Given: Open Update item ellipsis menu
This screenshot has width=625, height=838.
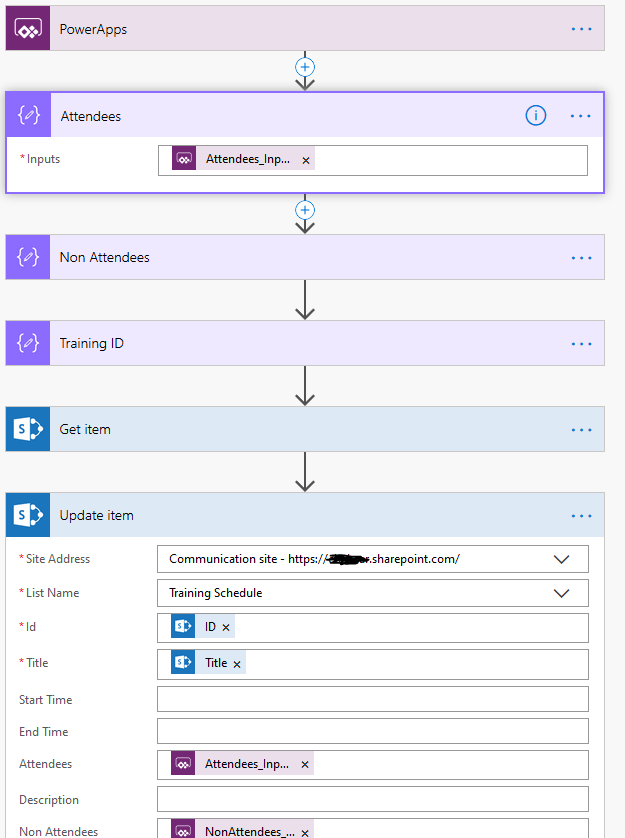Looking at the screenshot, I should point(581,515).
